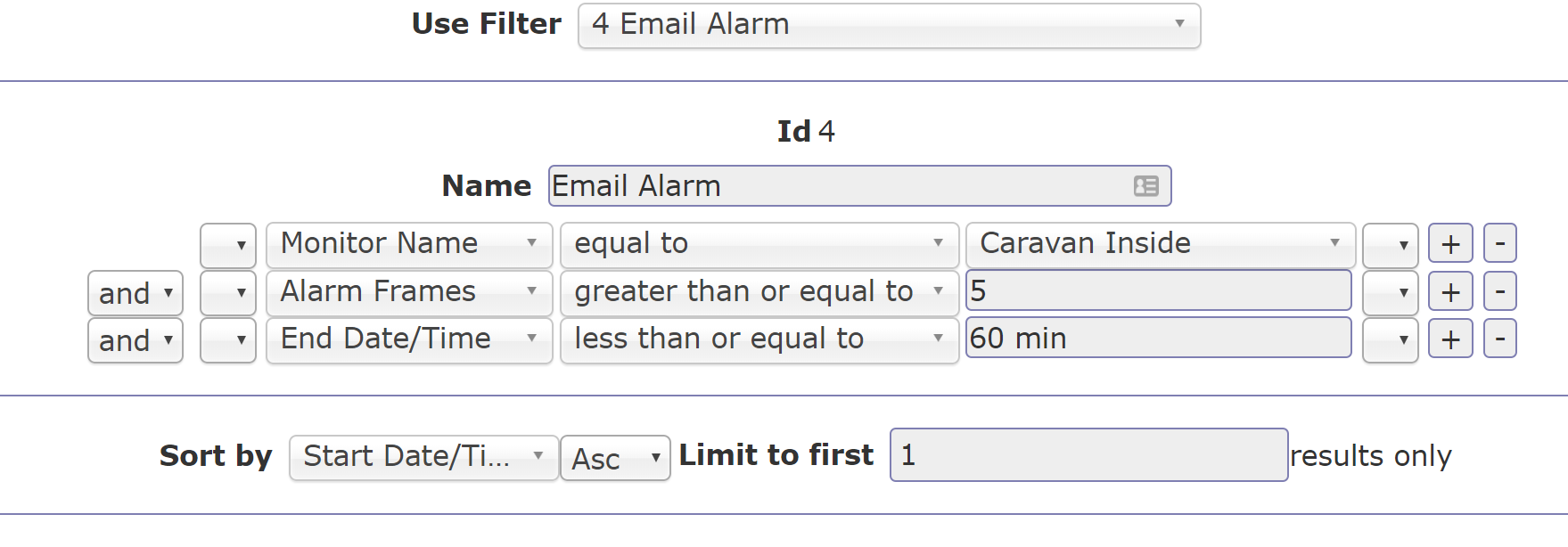Click the Limit to first results field

(1089, 455)
